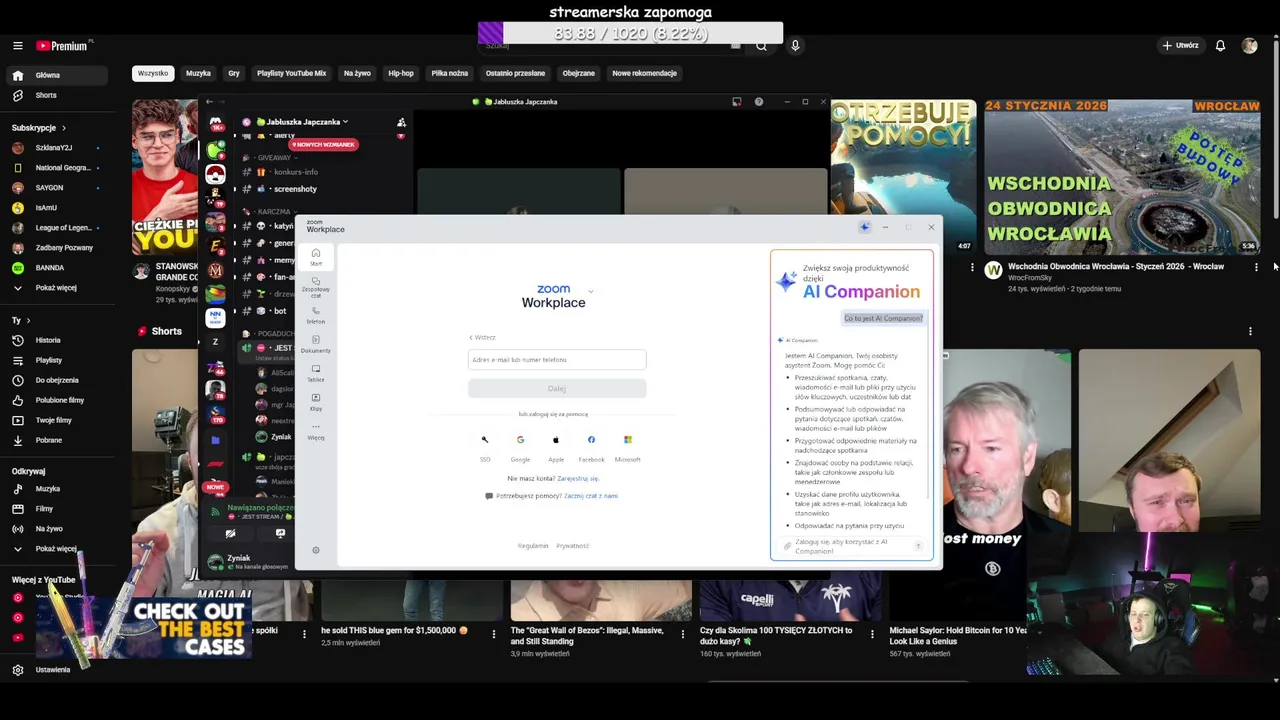Viewport: 1280px width, 720px height.
Task: Sign in with Google icon
Action: pos(520,440)
